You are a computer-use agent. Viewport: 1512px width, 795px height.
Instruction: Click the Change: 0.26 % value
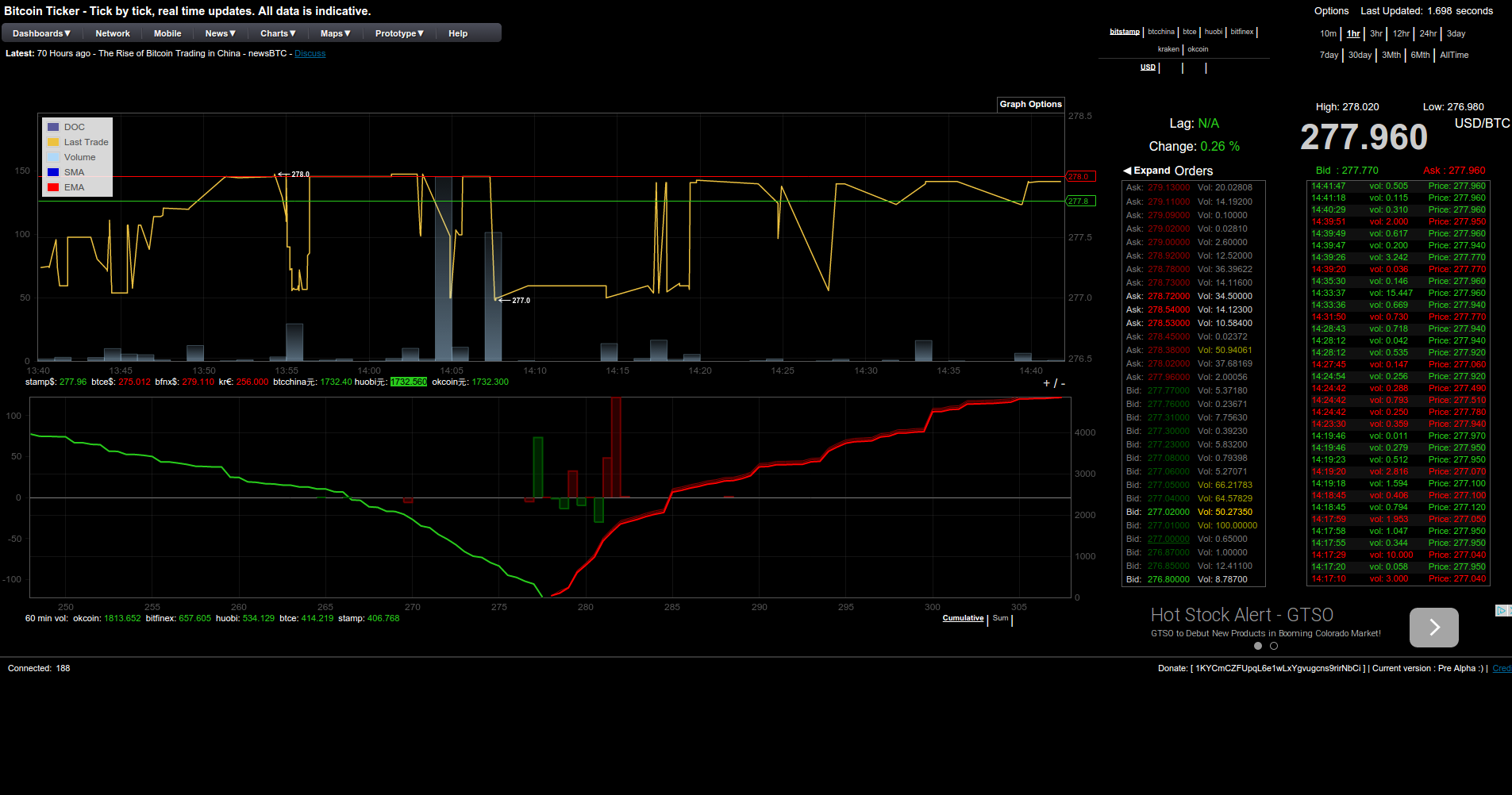pos(1220,146)
